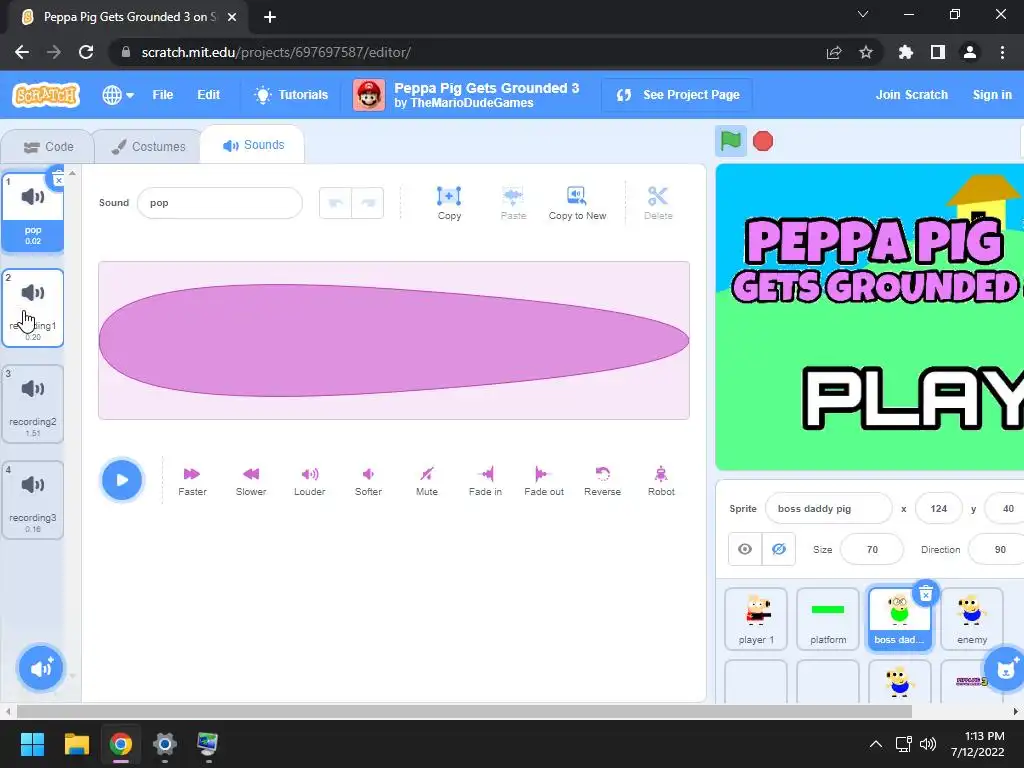This screenshot has width=1024, height=768.
Task: Open the Edit menu
Action: [208, 95]
